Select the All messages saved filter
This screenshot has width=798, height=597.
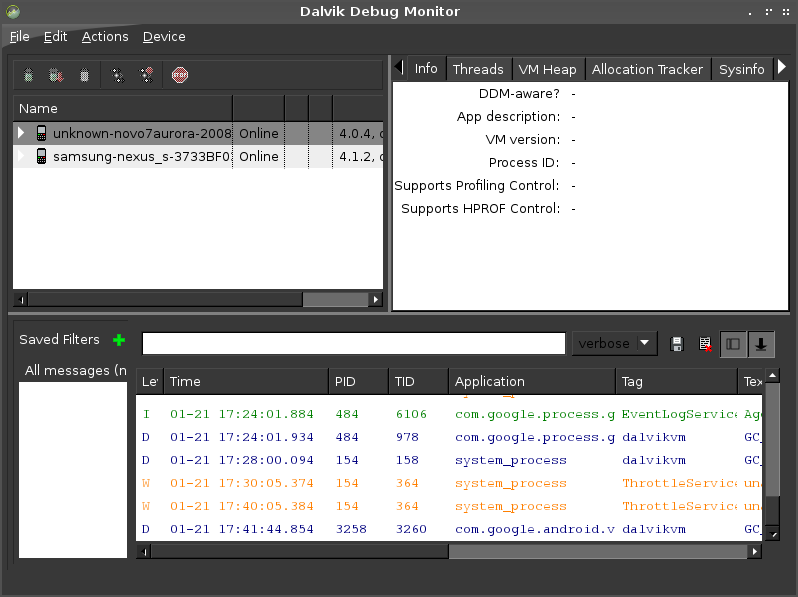(x=75, y=371)
